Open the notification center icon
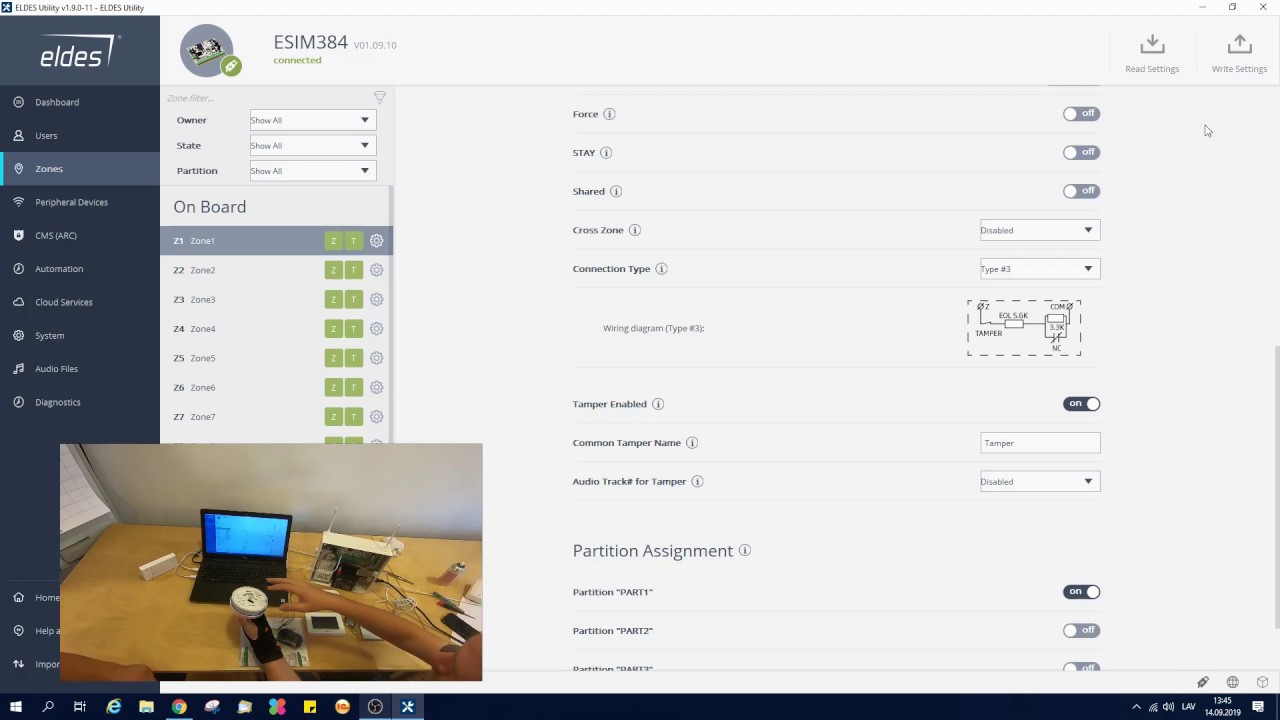The height and width of the screenshot is (720, 1280). pos(1260,707)
